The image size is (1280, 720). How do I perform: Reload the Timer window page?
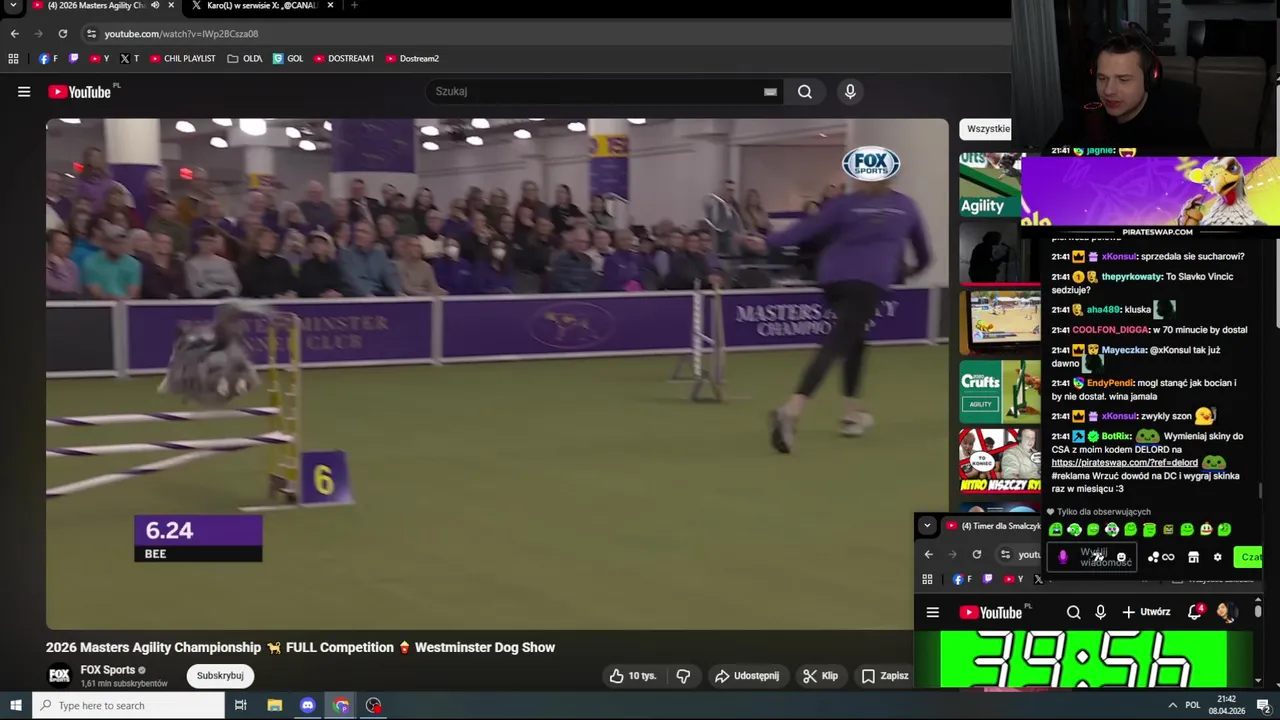976,554
